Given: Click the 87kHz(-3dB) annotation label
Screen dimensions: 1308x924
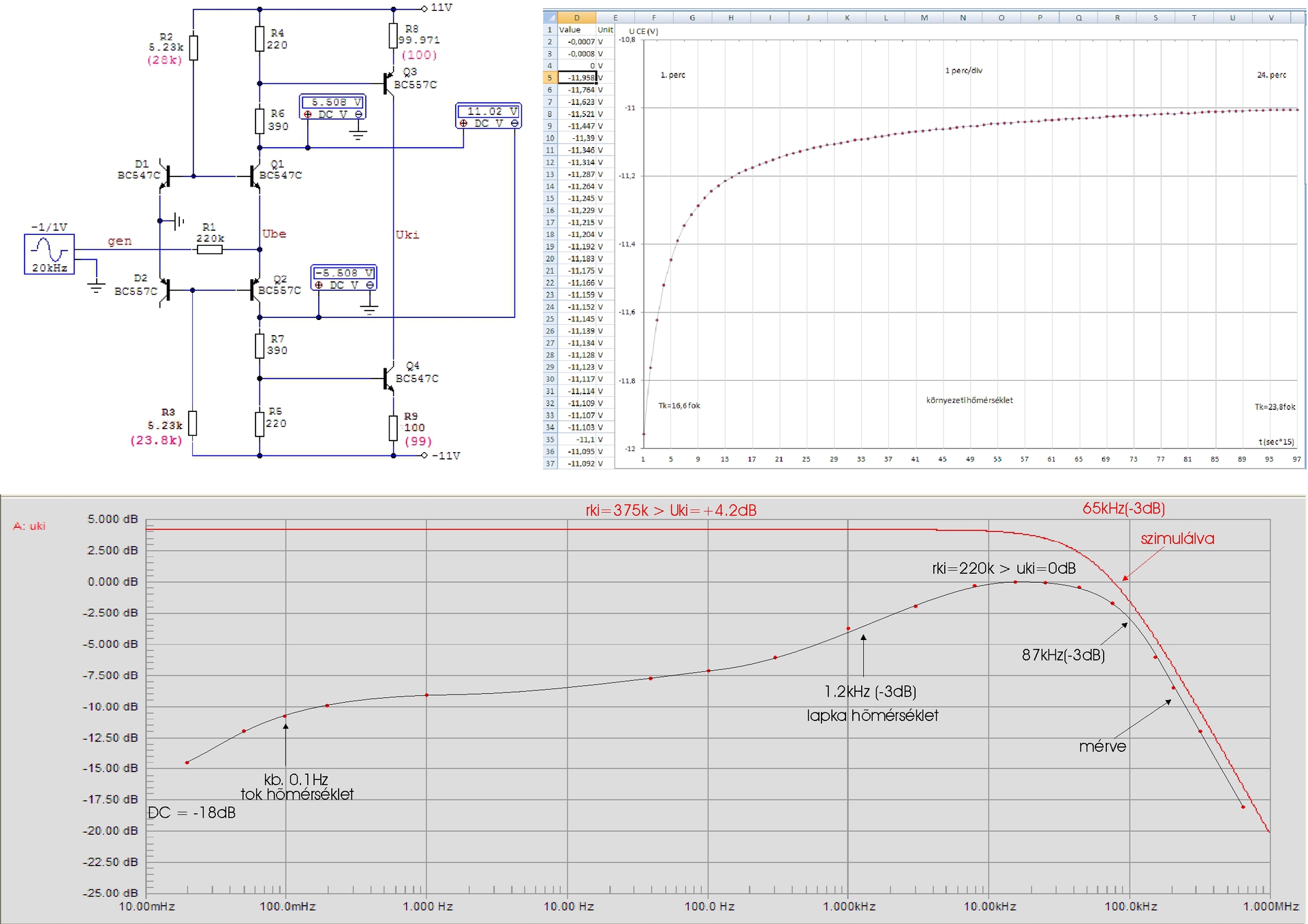Looking at the screenshot, I should [1063, 655].
